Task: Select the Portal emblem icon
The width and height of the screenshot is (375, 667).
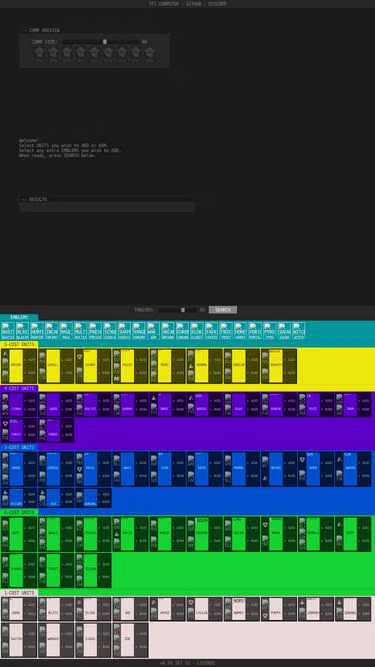Action: pyautogui.click(x=255, y=331)
